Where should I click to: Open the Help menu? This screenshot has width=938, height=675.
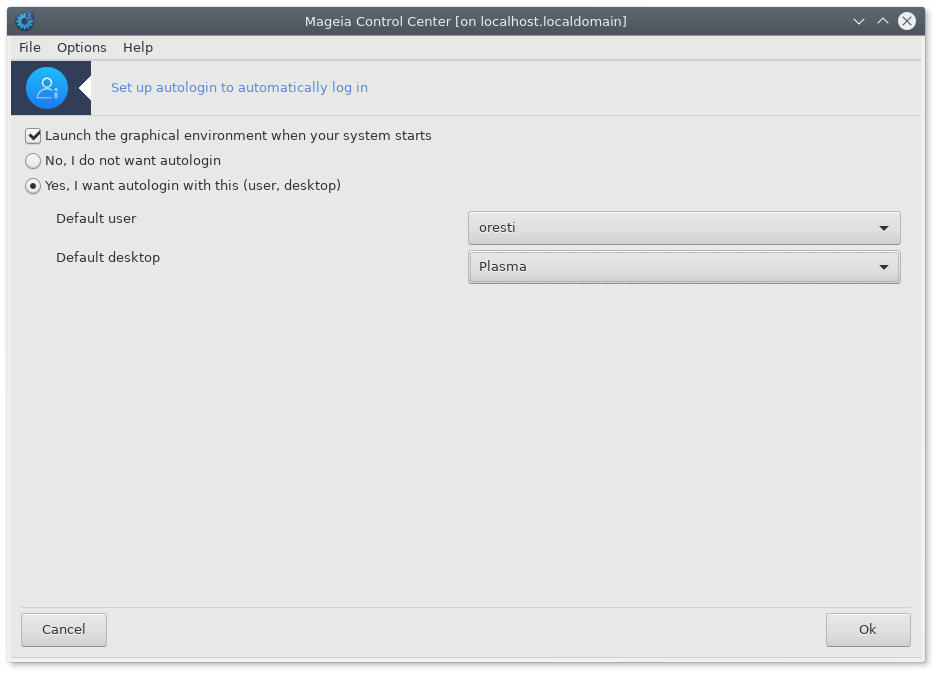tap(138, 47)
